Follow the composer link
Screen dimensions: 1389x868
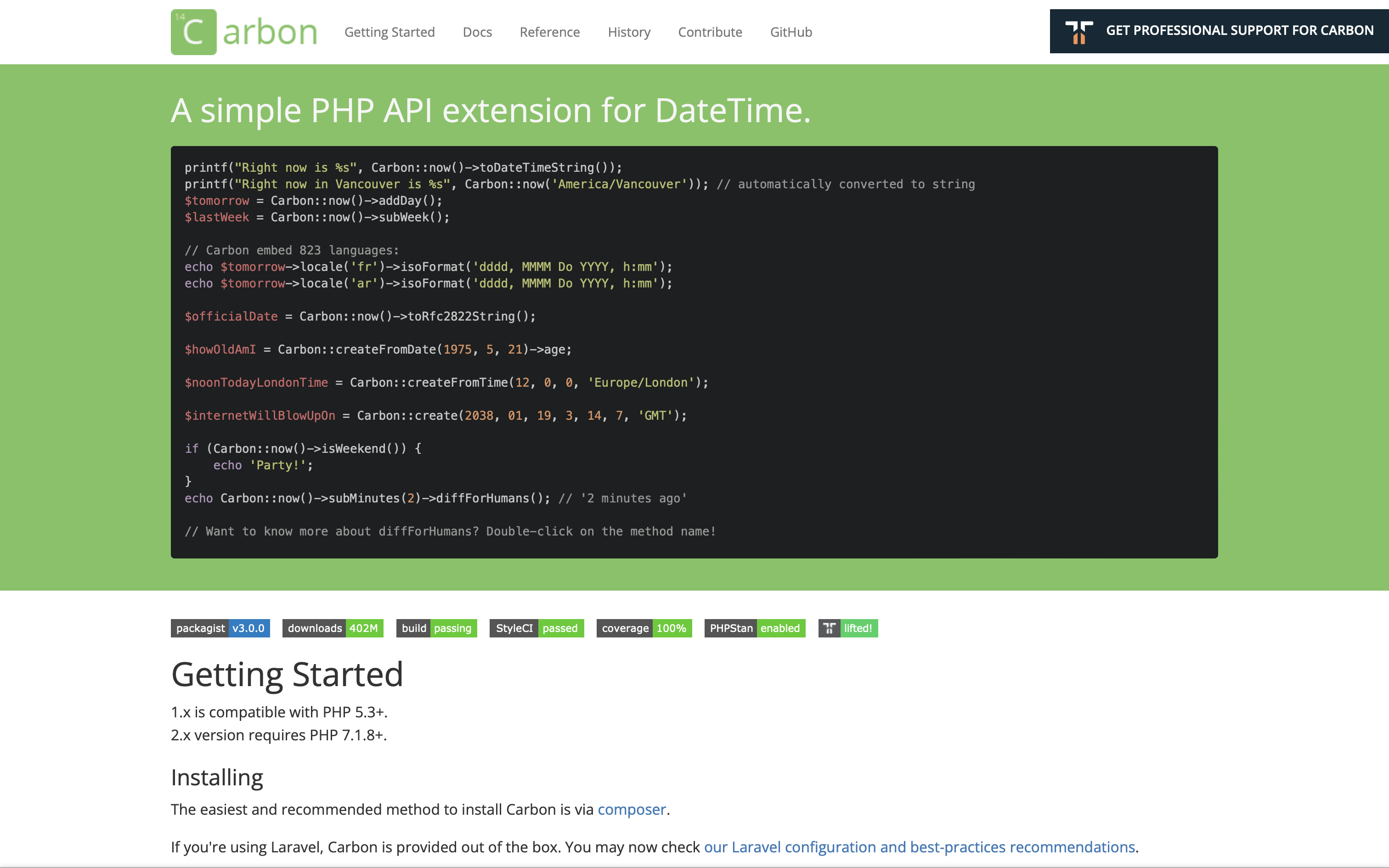[632, 809]
